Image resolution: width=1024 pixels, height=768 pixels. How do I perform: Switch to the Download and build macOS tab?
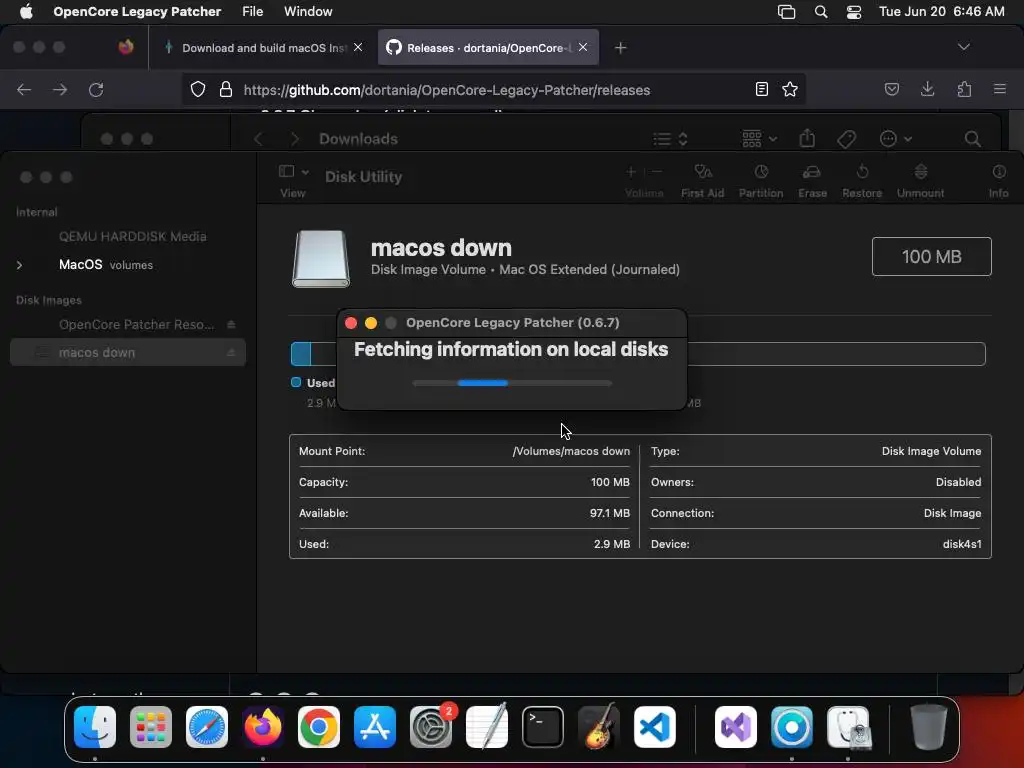tap(263, 48)
